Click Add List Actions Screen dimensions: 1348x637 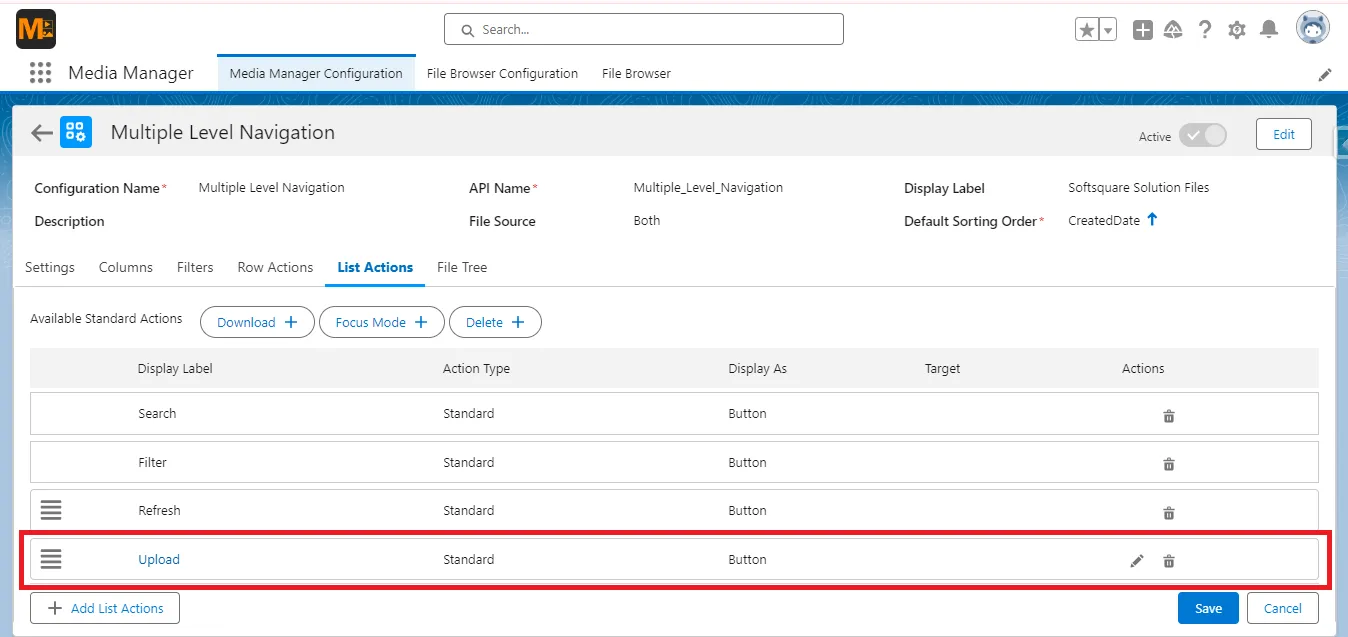(104, 607)
